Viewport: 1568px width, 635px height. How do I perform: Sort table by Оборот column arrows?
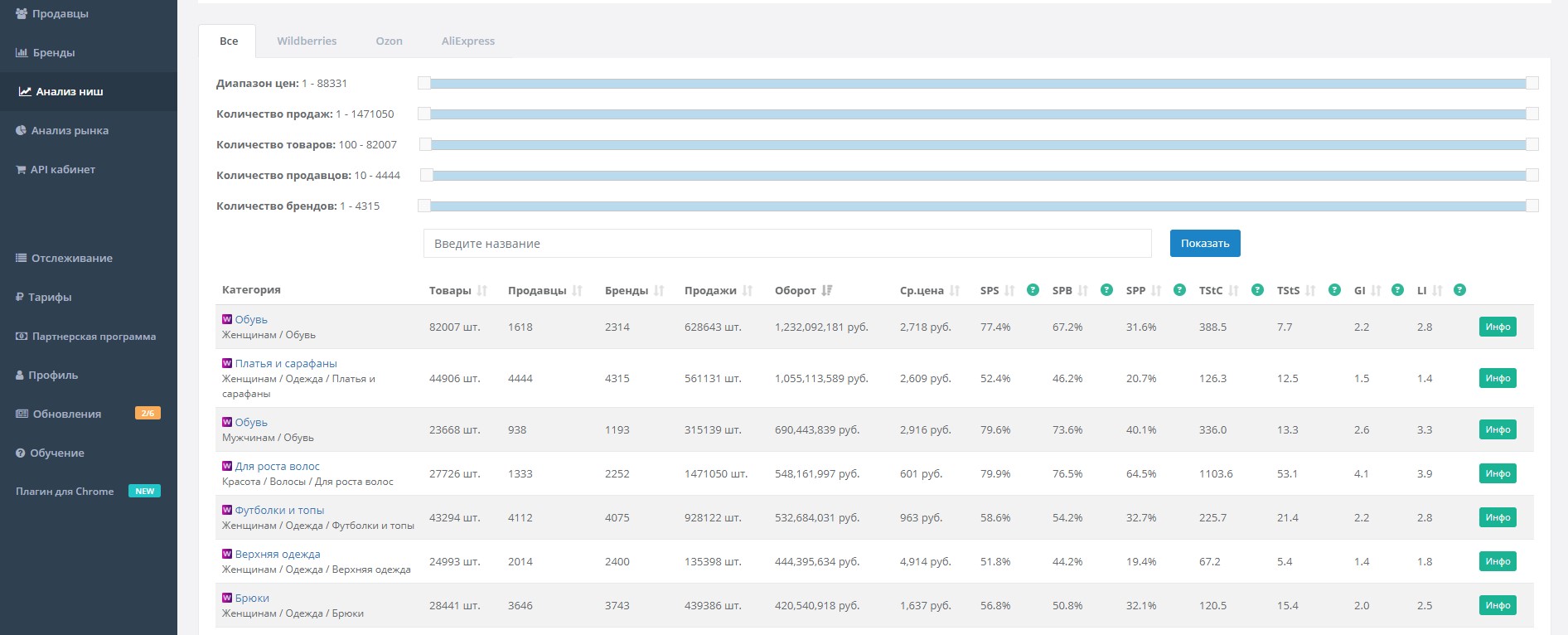tap(827, 290)
